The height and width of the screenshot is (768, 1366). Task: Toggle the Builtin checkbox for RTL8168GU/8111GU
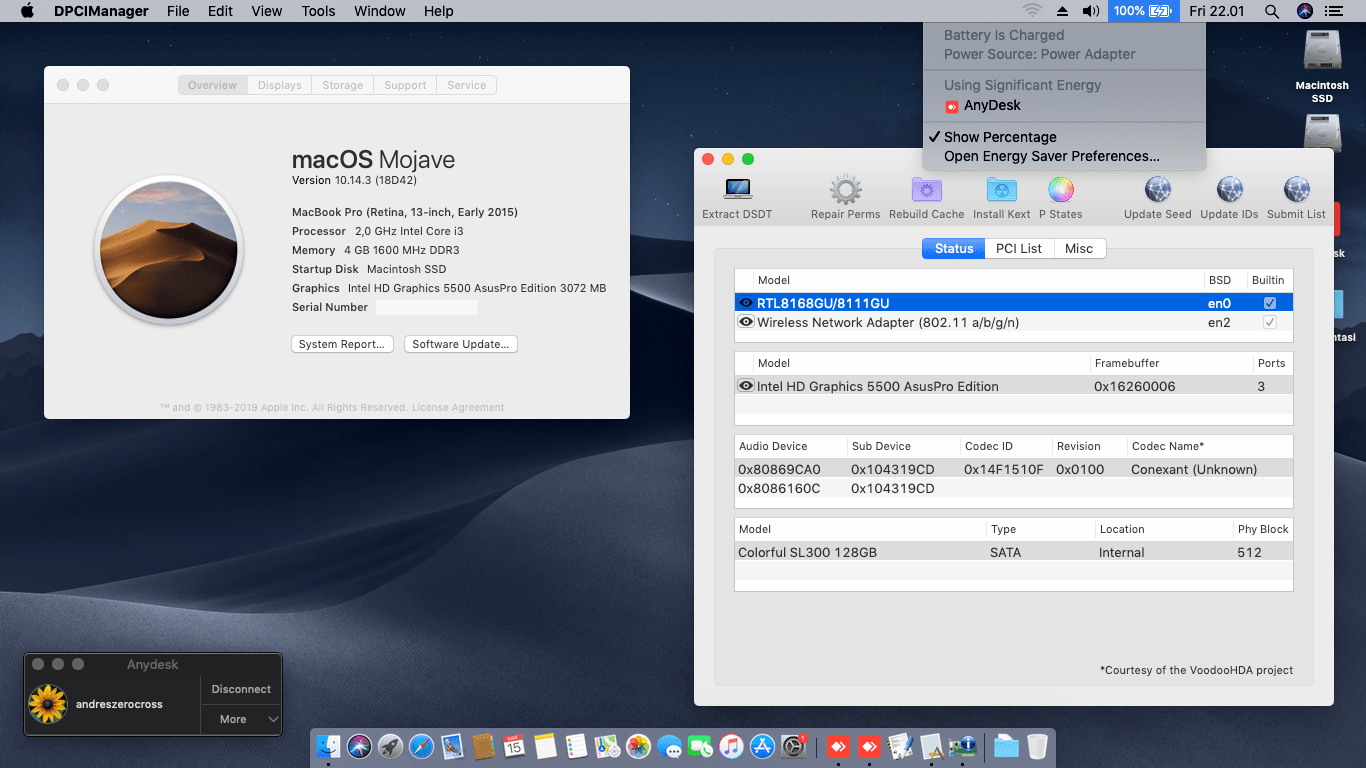1270,302
